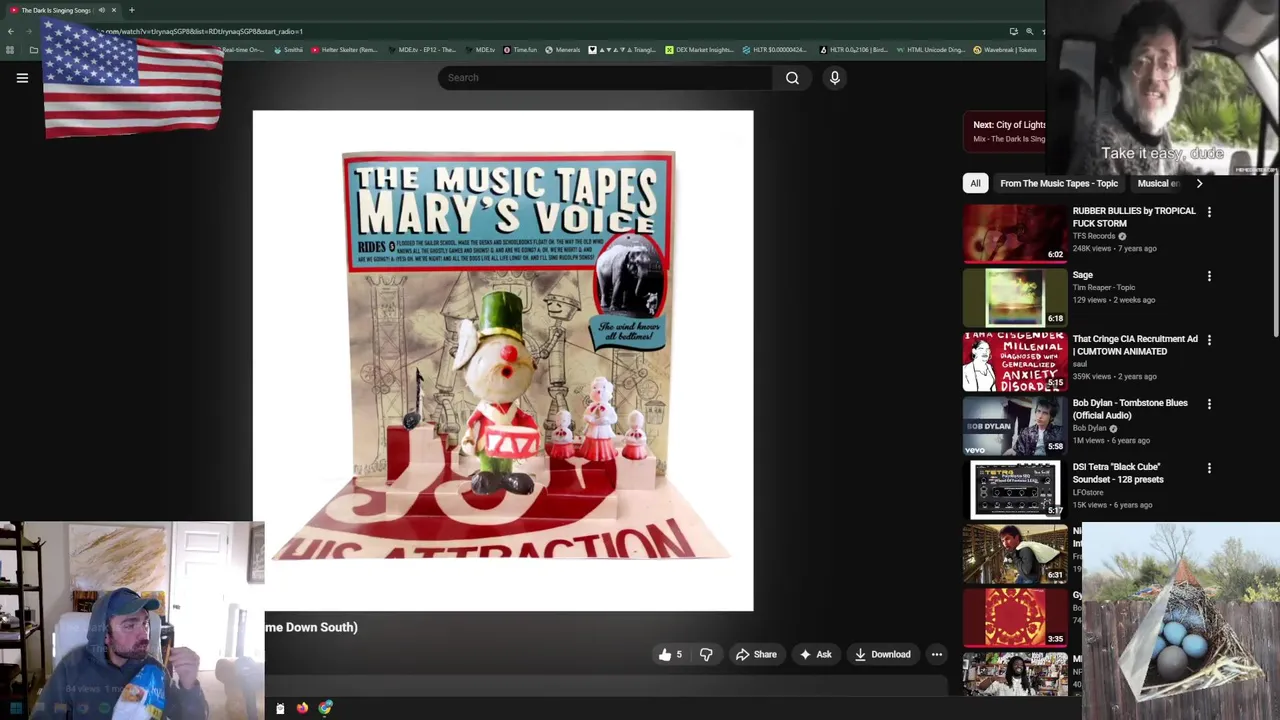Open the YouTube hamburger guide menu

click(22, 78)
